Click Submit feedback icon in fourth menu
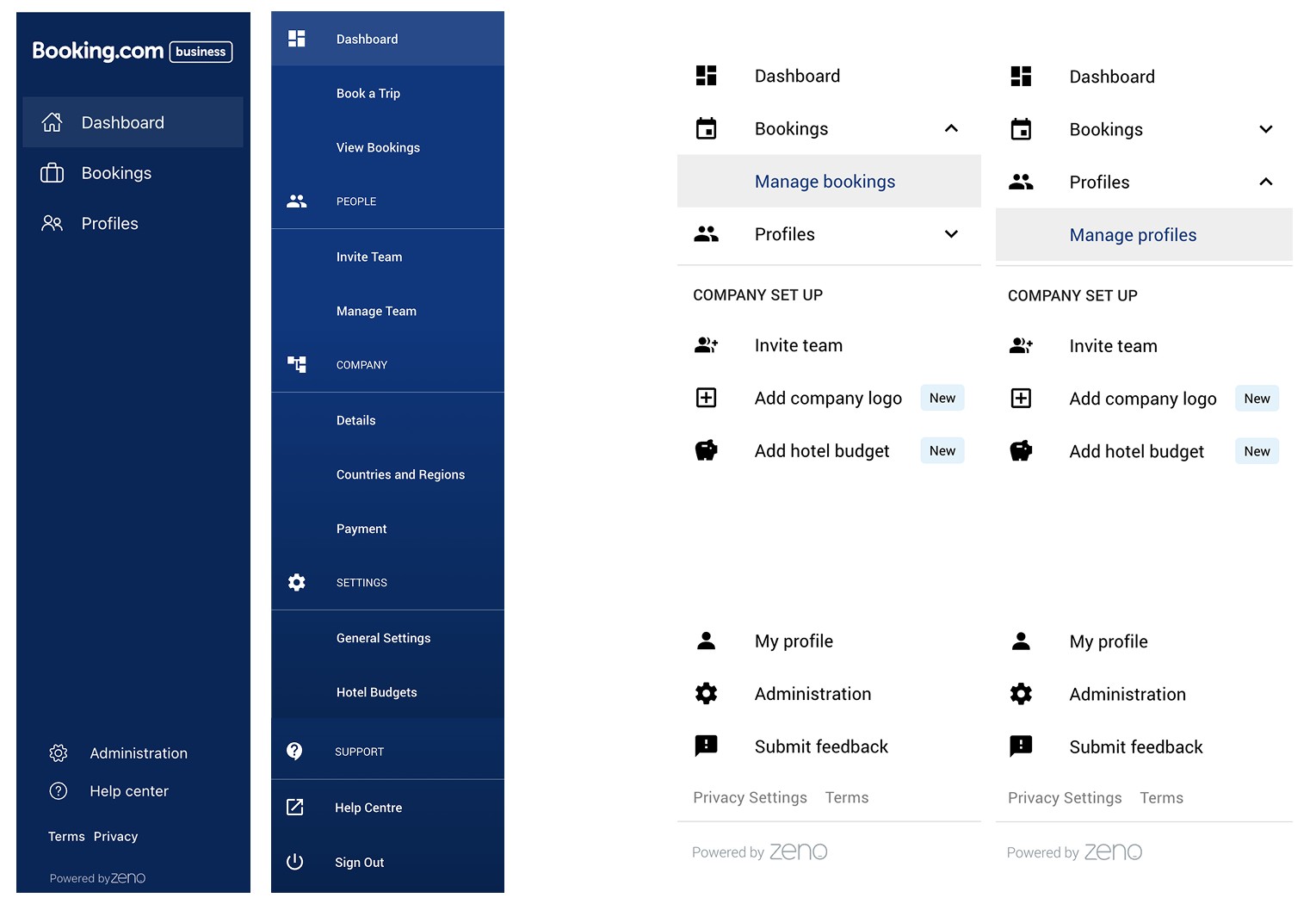The image size is (1316, 904). (1021, 746)
